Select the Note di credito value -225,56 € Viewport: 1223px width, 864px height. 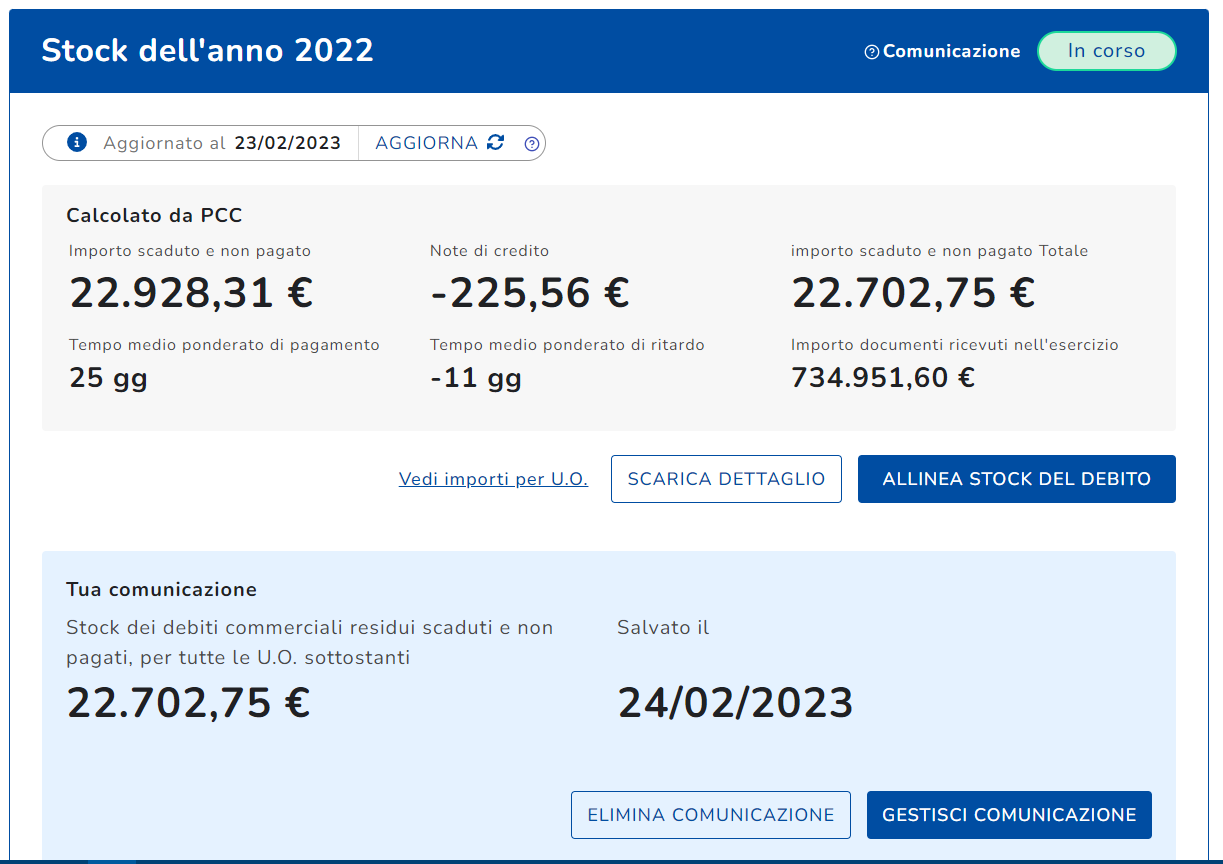coord(530,293)
